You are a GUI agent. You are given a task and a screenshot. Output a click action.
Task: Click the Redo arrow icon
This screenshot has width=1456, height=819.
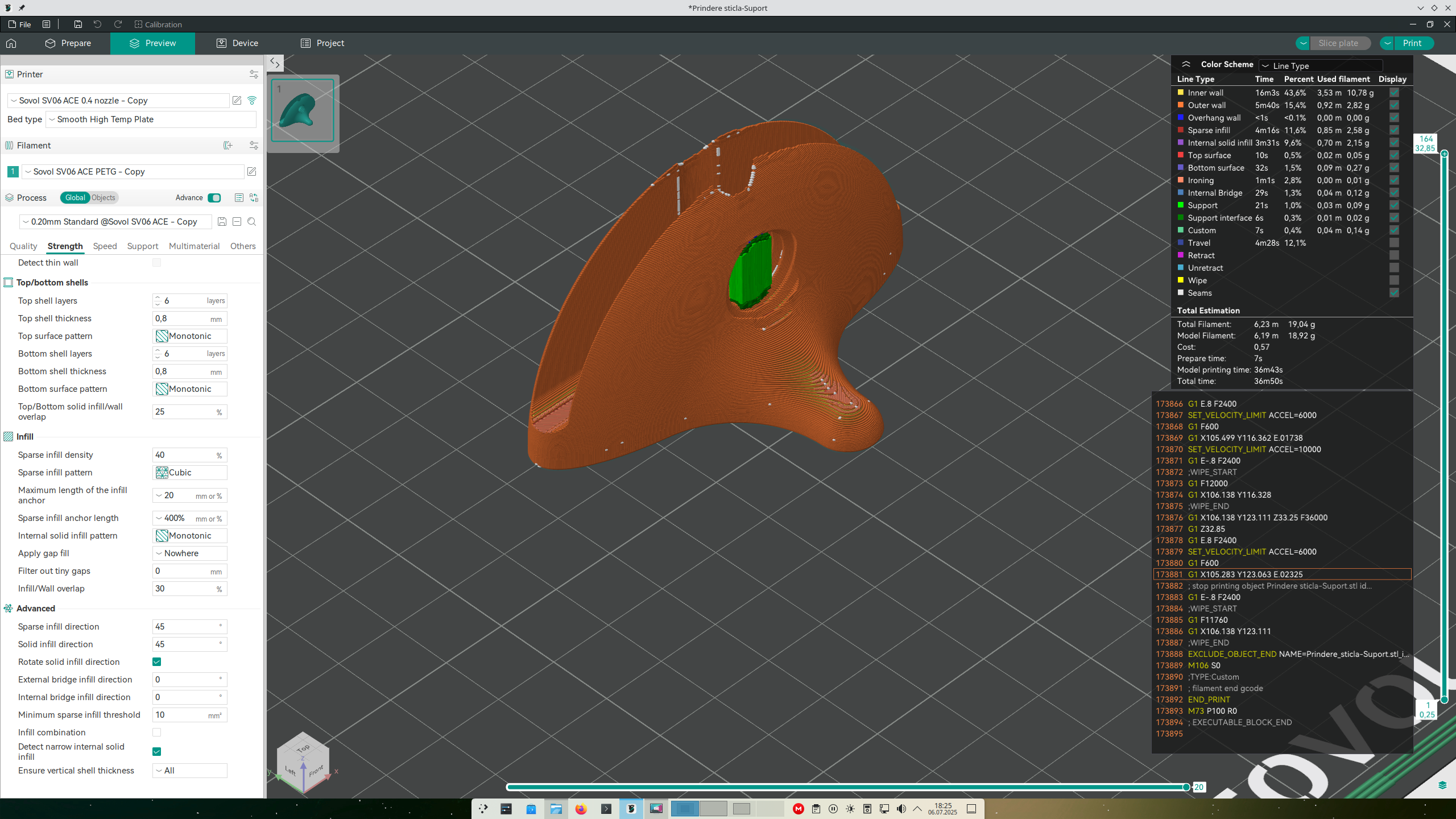(118, 24)
